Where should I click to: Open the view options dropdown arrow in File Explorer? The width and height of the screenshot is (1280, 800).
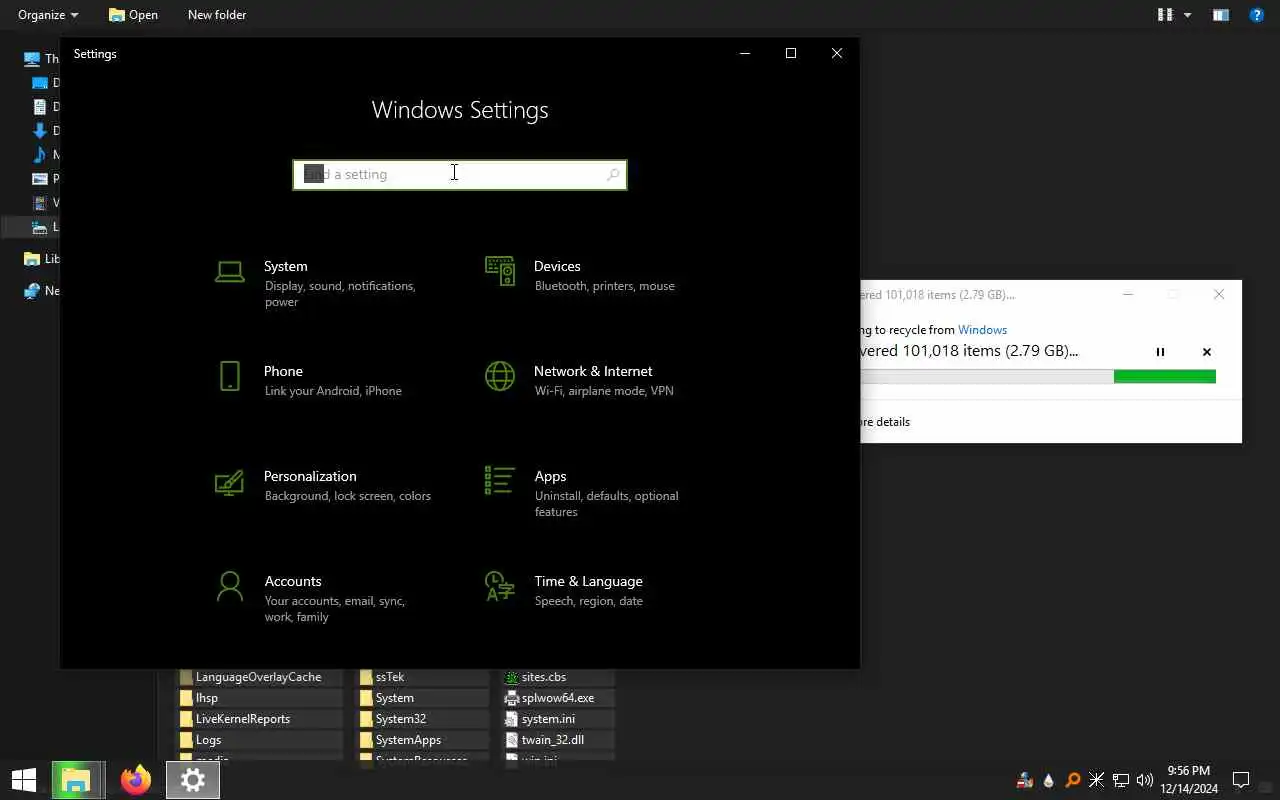tap(1188, 15)
